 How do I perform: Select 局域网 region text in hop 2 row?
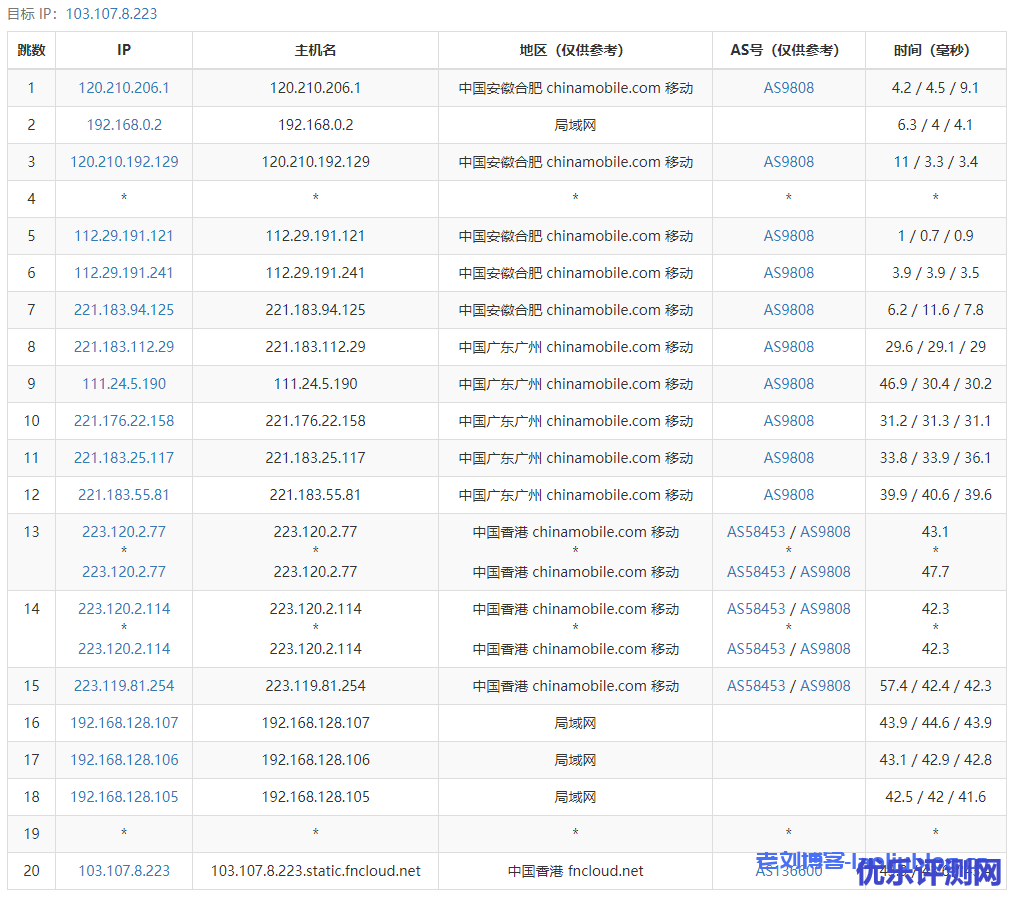click(x=575, y=125)
